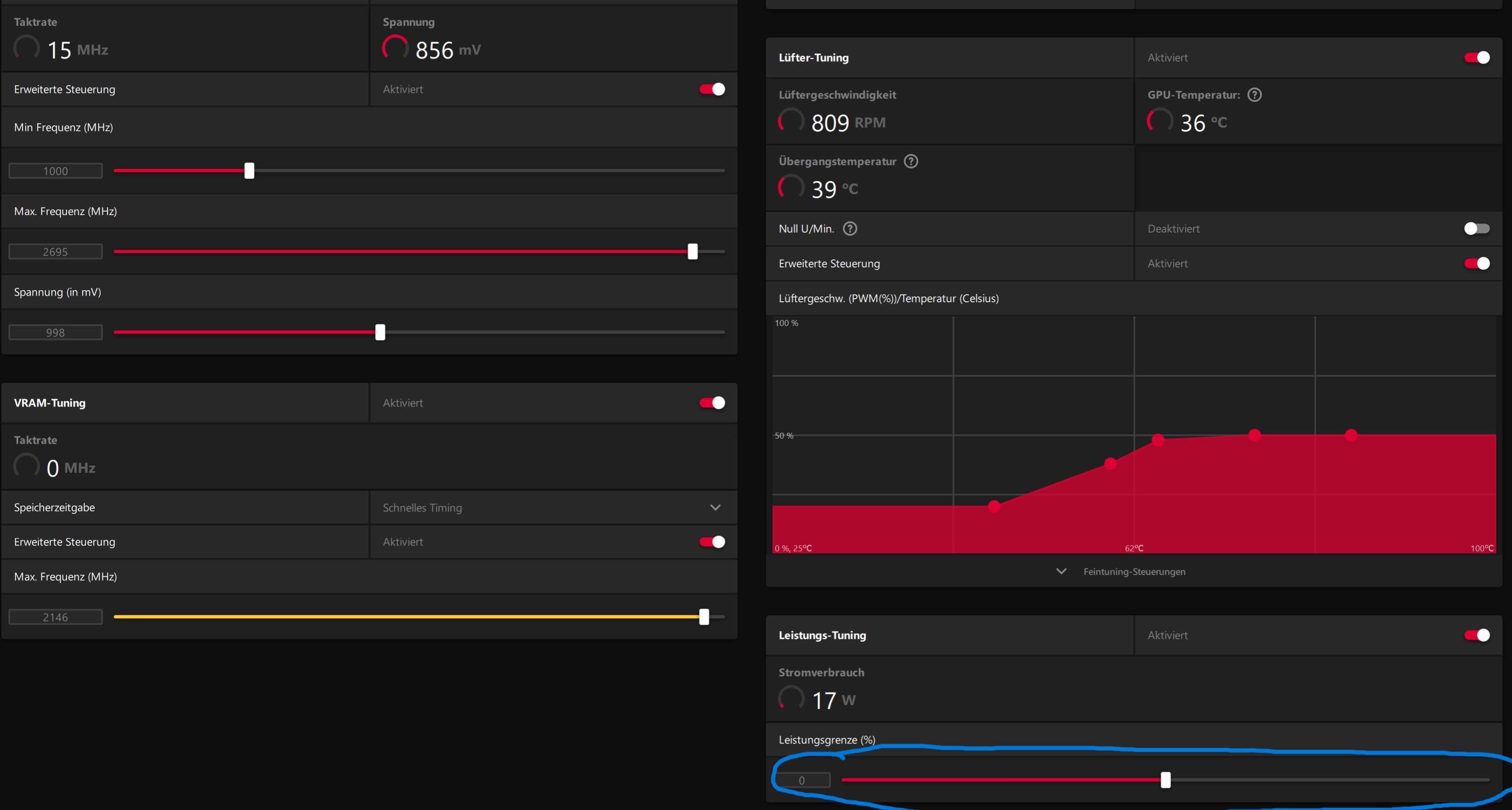Toggle Leistungs-Tuning off
The image size is (1512, 810).
pos(1476,635)
